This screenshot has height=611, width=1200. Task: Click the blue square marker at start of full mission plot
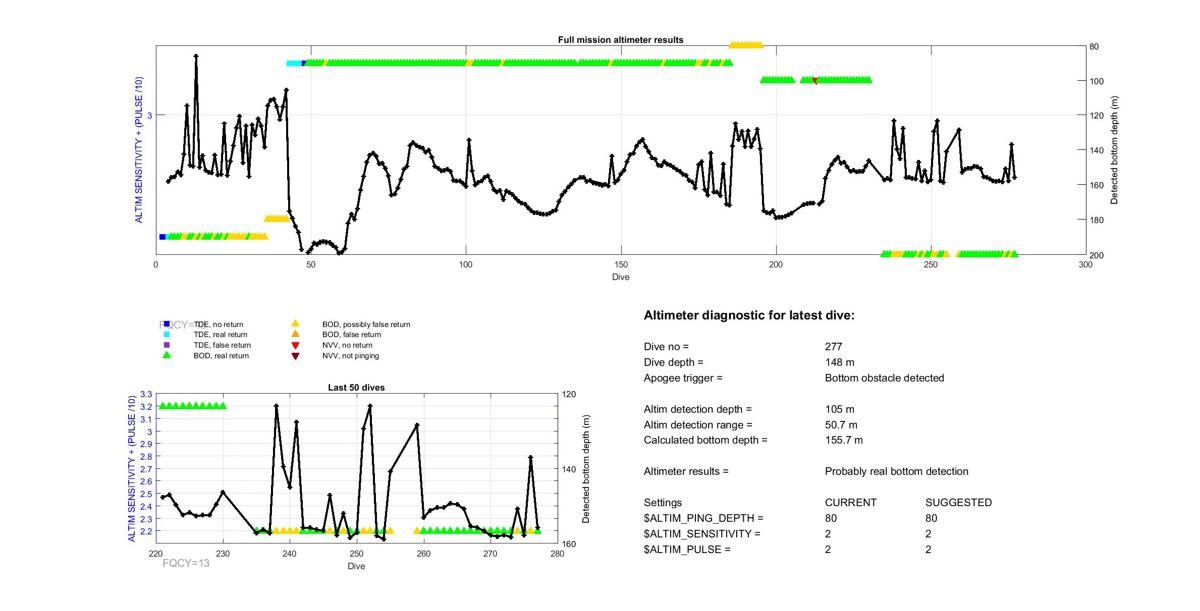(162, 237)
